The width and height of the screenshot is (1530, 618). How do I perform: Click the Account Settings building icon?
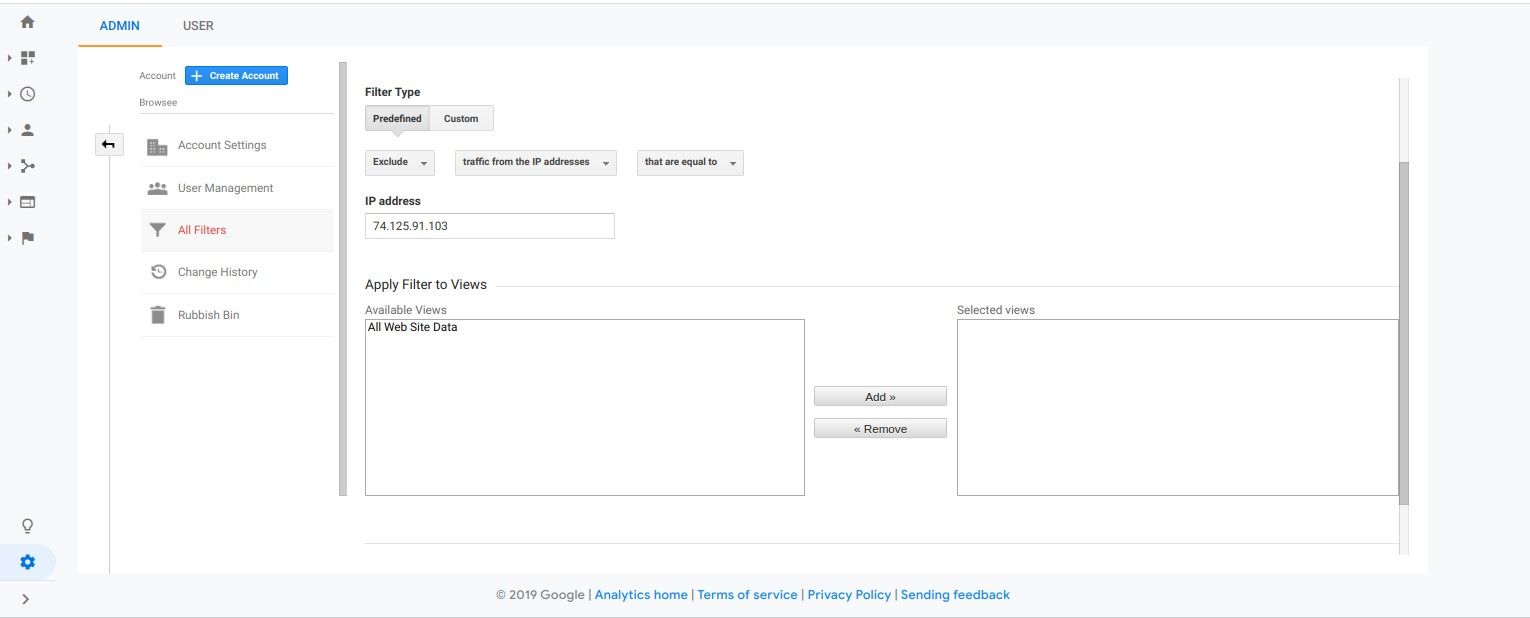[157, 146]
